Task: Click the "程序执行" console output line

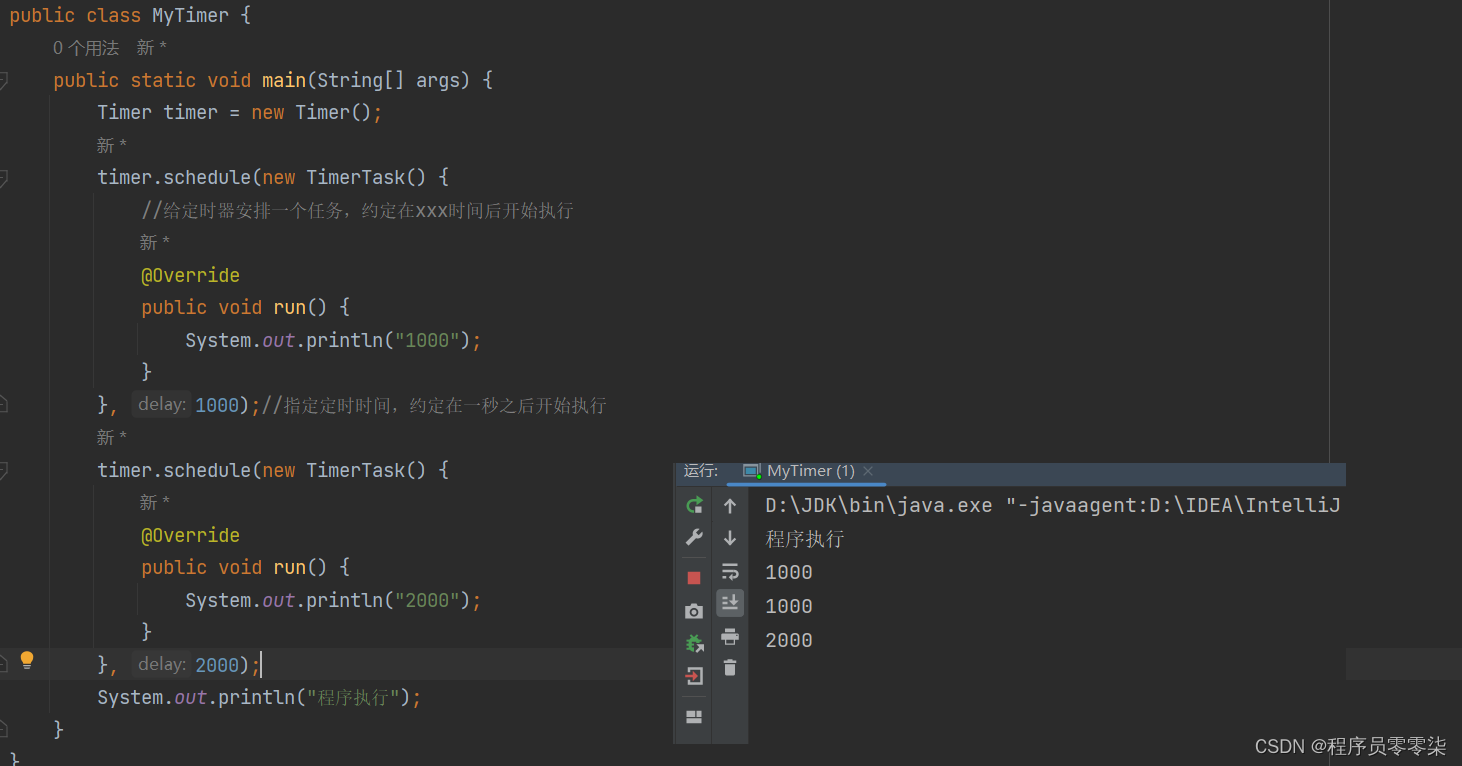Action: [x=805, y=539]
